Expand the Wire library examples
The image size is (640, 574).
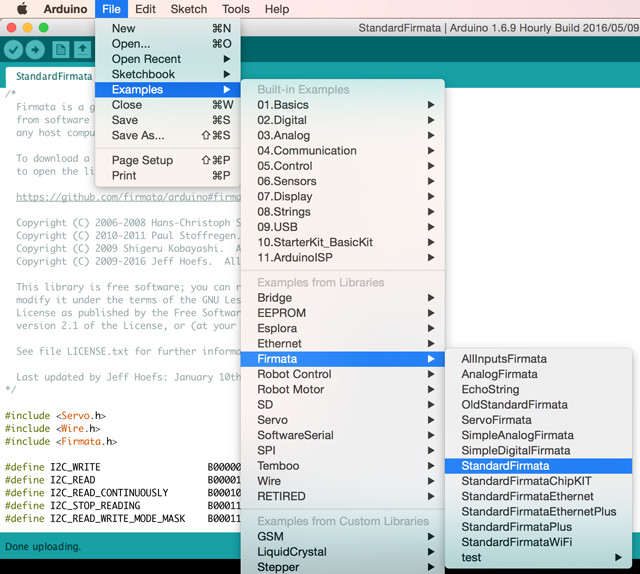[x=343, y=481]
